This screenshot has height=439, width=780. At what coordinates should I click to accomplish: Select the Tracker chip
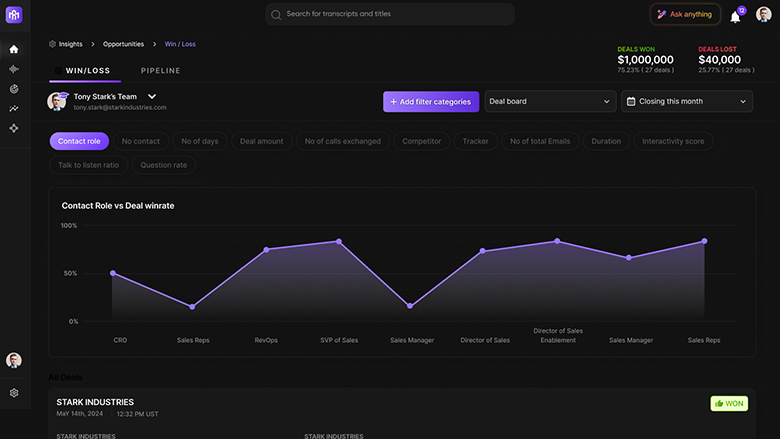click(476, 141)
